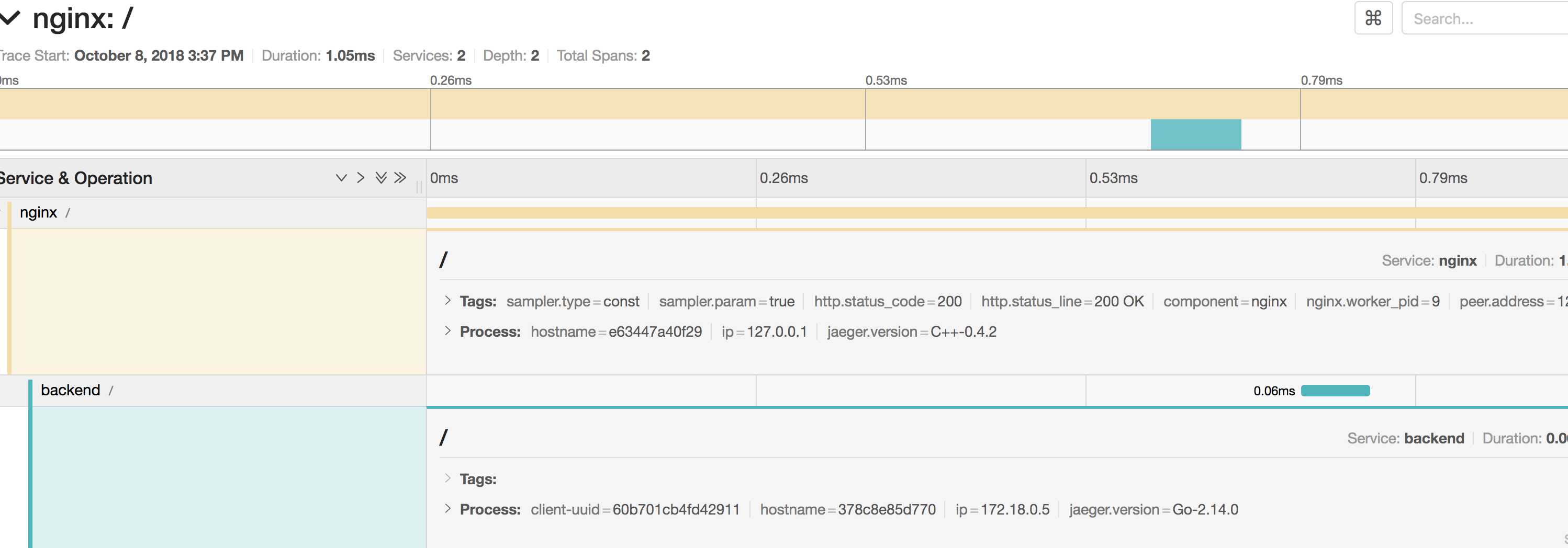The image size is (1568, 548).
Task: Click the http.status_code=200 tag
Action: pyautogui.click(x=888, y=301)
